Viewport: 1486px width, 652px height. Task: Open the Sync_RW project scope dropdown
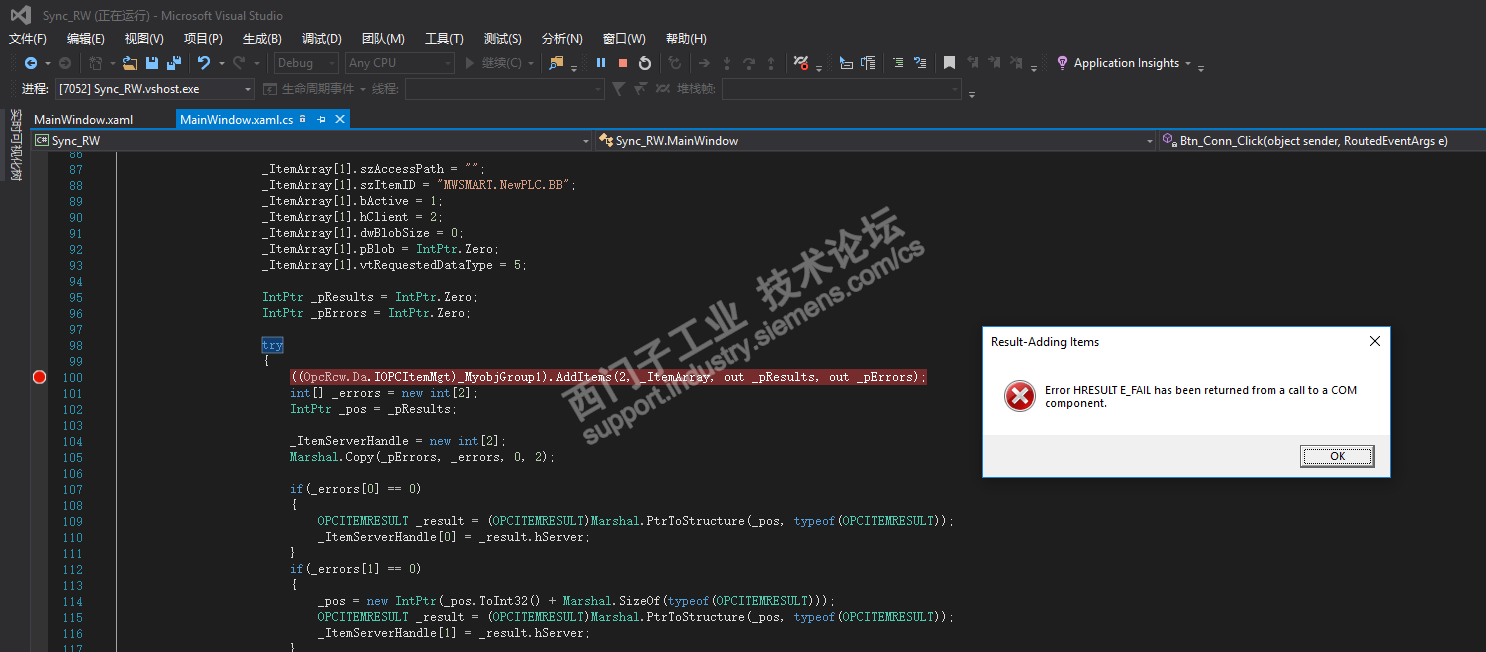pos(312,141)
